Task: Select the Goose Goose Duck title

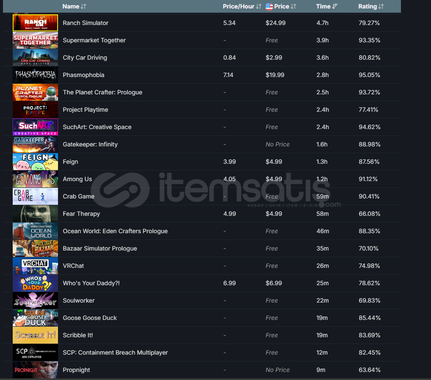Action: (90, 318)
